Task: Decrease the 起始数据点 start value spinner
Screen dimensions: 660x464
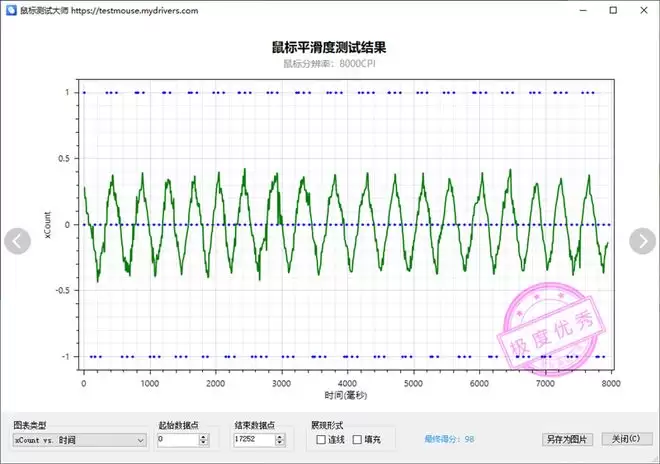Action: click(204, 443)
